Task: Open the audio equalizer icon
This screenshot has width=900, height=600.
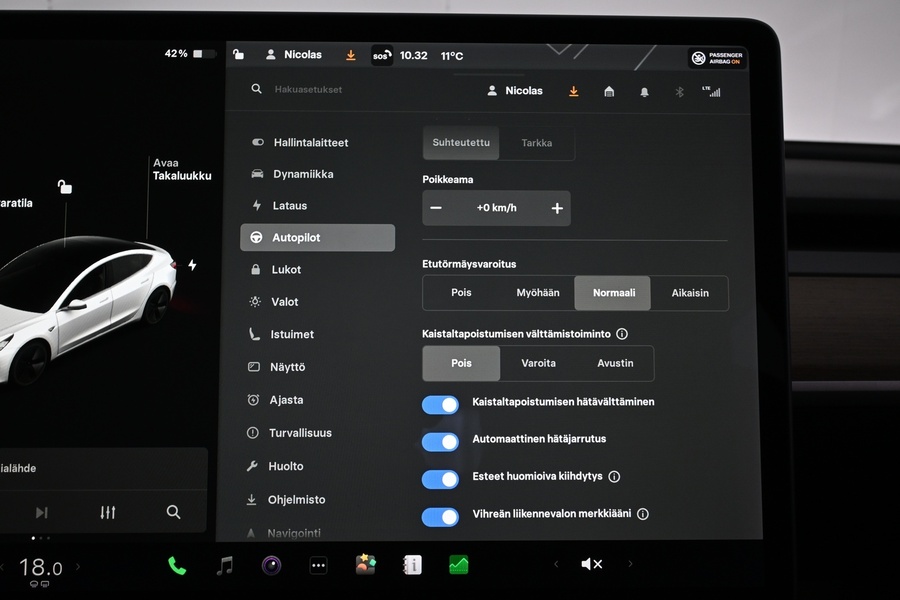Action: pos(108,512)
